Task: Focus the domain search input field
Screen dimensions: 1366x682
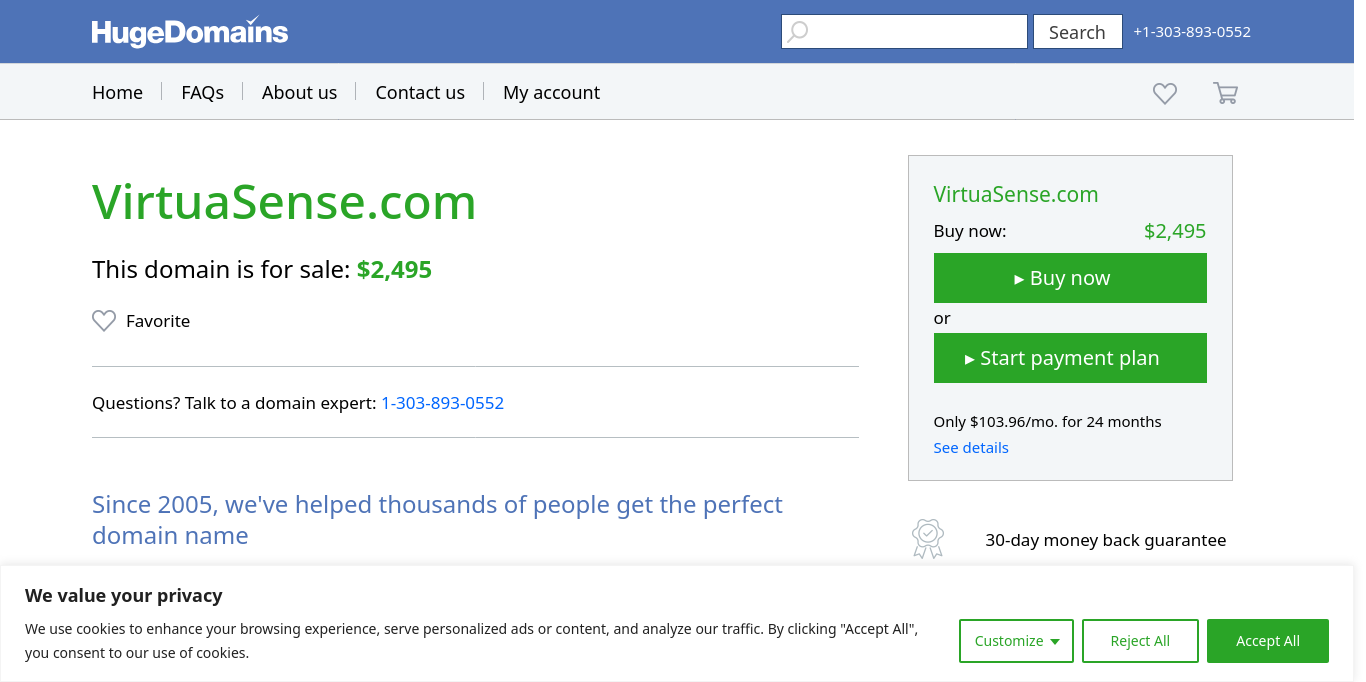Action: point(904,32)
